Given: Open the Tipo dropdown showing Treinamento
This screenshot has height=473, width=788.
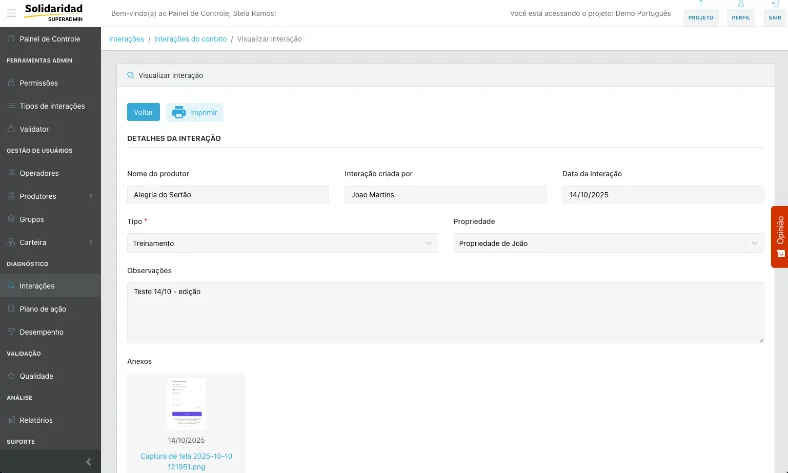Looking at the screenshot, I should tap(282, 243).
